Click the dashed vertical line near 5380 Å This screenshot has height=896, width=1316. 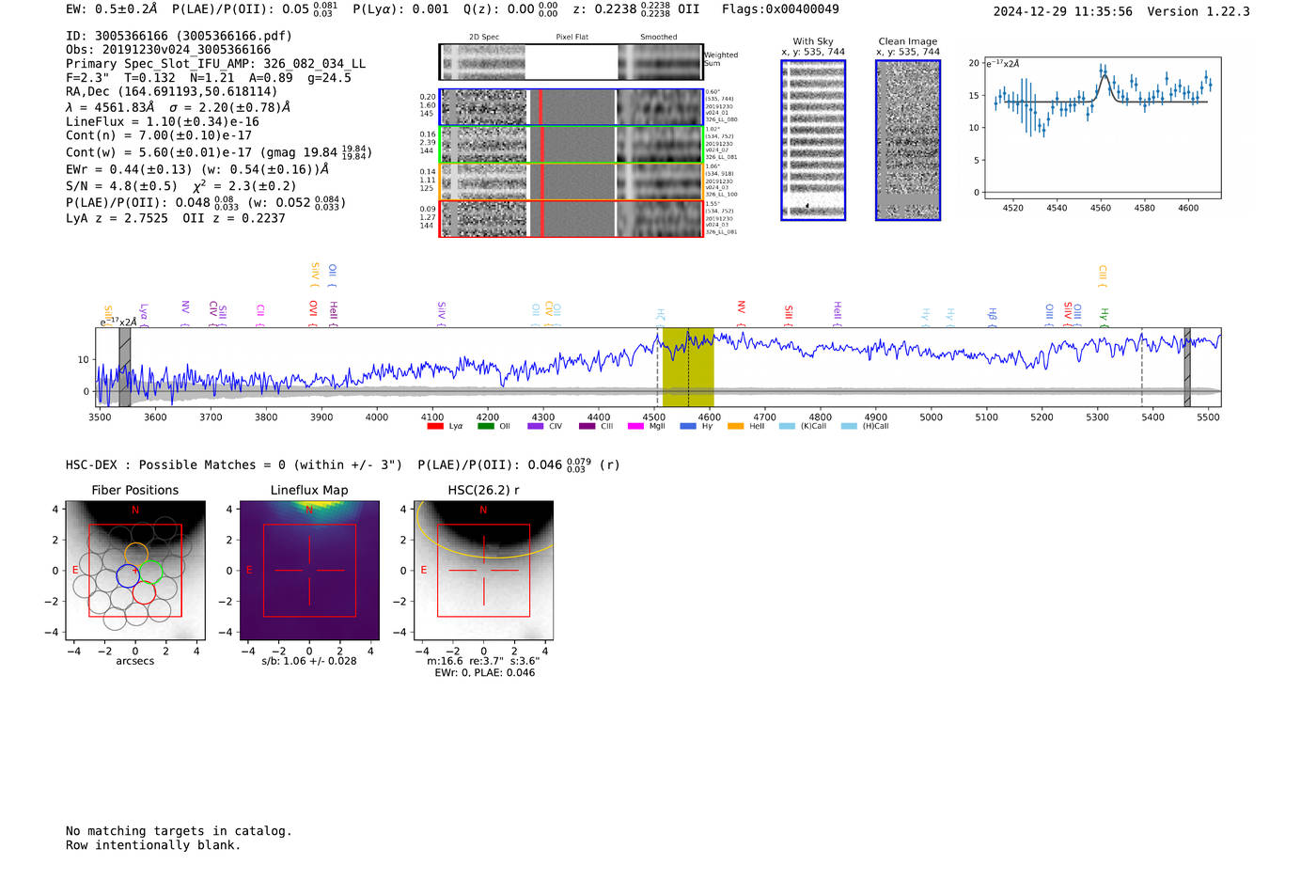[x=1142, y=367]
